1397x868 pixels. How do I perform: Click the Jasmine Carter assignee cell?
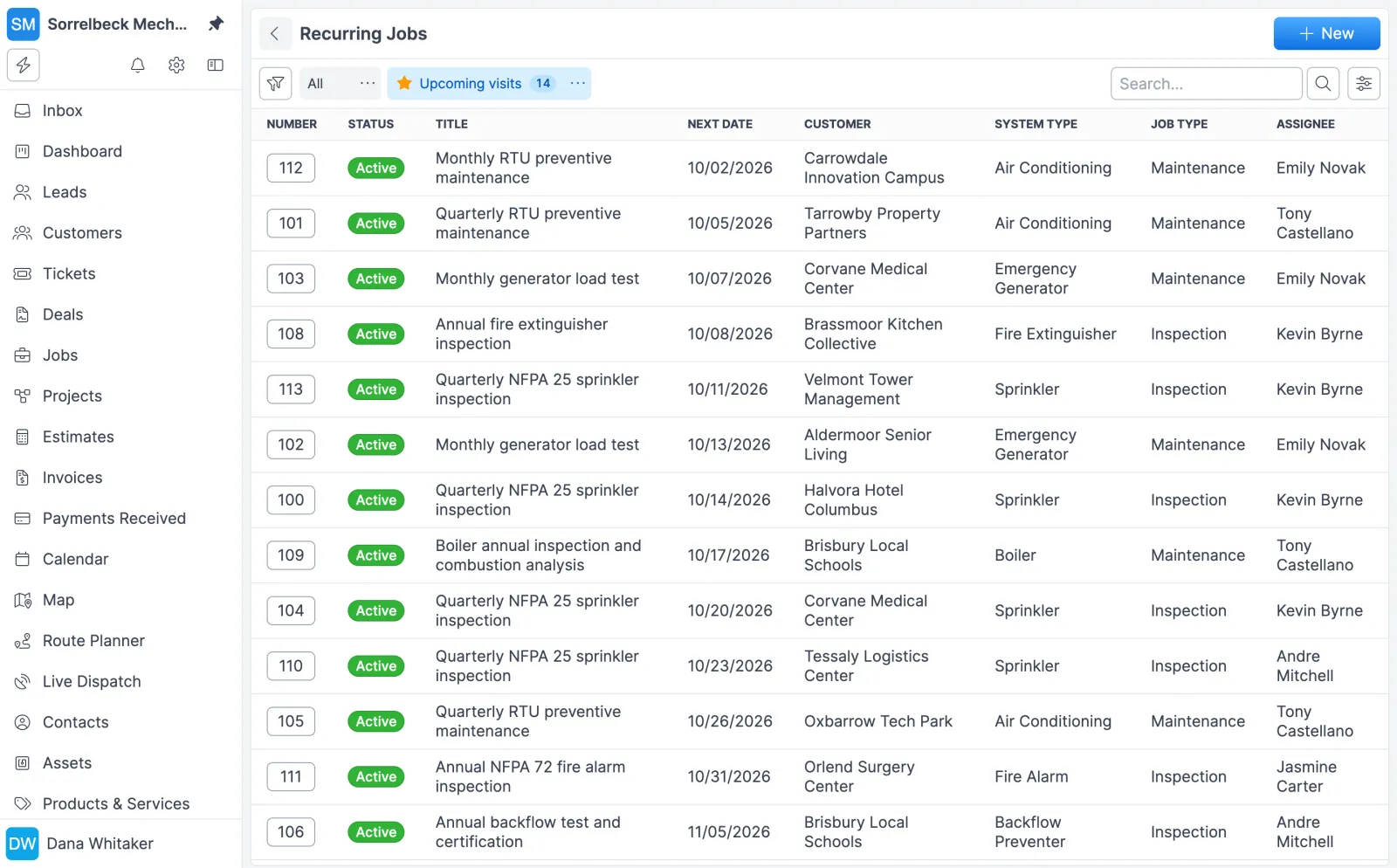click(1306, 777)
